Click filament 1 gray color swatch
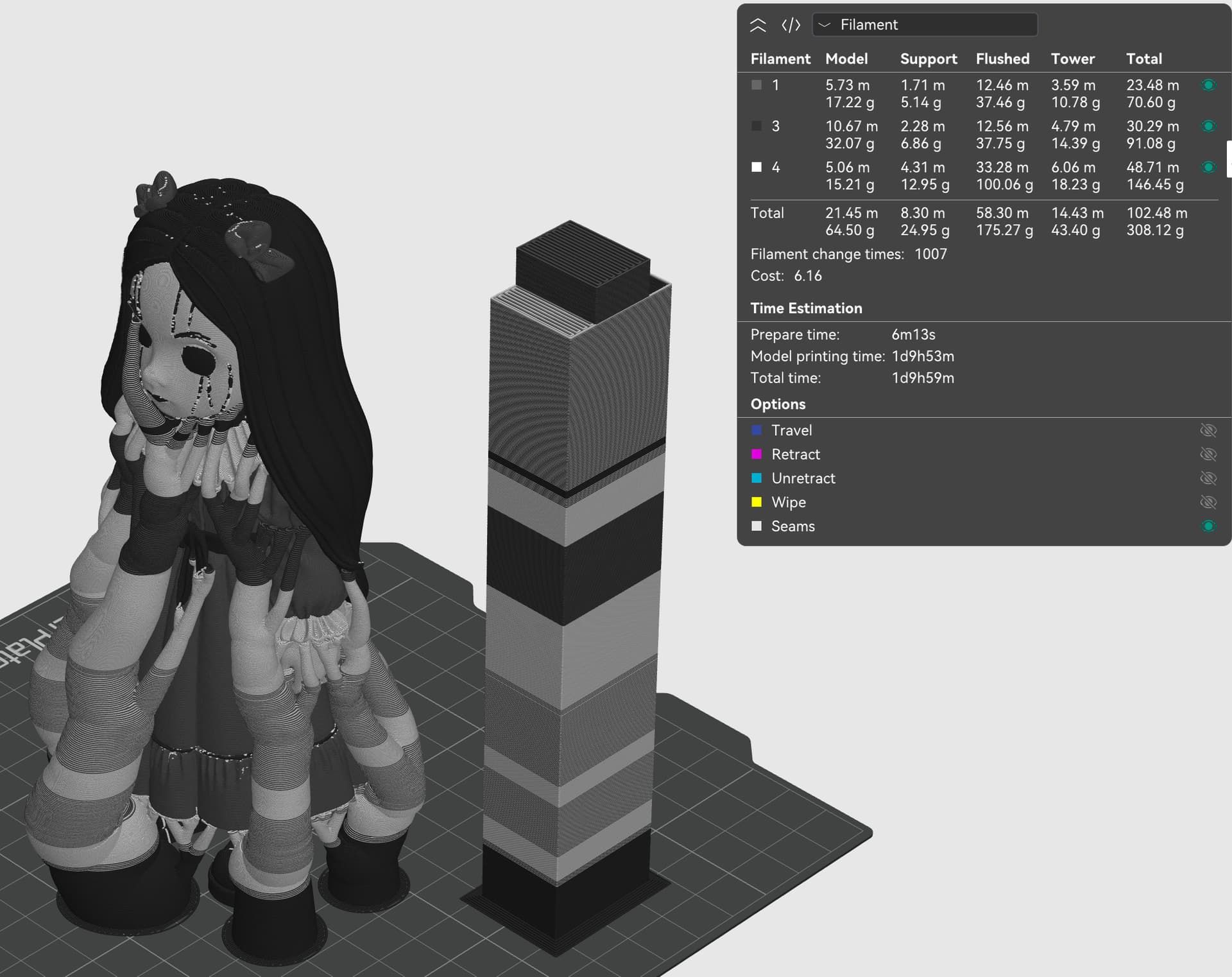 click(757, 85)
